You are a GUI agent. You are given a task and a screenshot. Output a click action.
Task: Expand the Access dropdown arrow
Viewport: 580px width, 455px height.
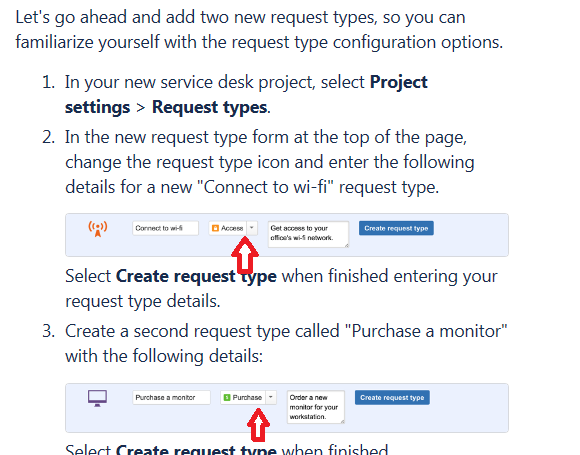[252, 228]
